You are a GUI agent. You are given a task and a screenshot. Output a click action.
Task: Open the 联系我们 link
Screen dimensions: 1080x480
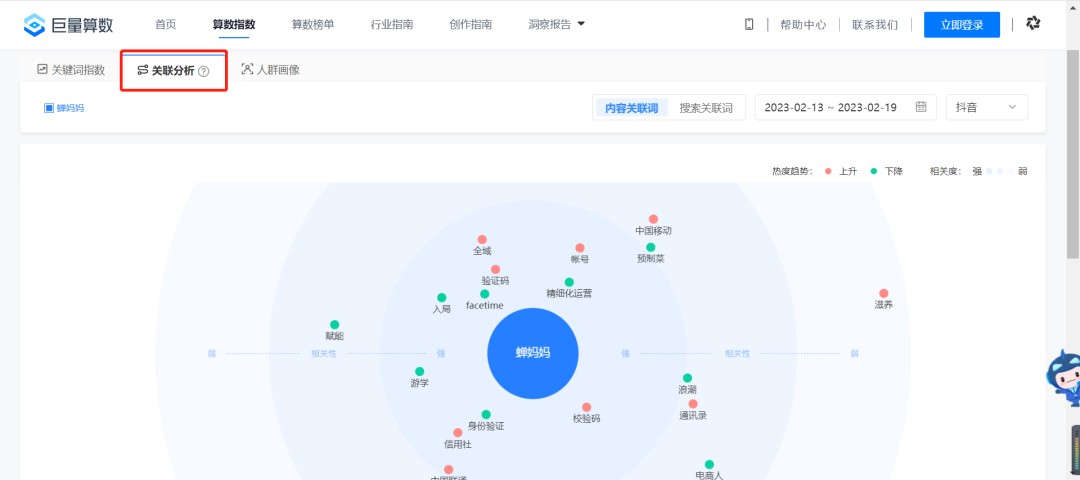[875, 25]
